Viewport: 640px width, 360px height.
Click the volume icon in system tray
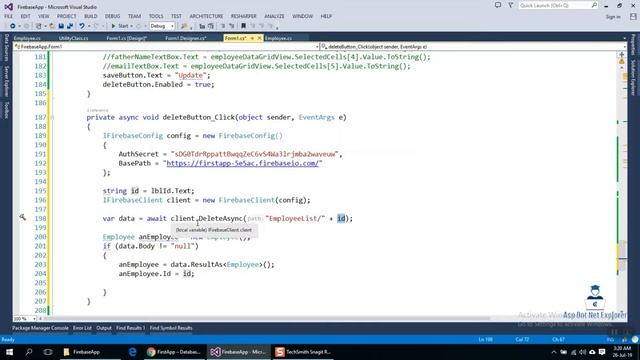pos(582,352)
